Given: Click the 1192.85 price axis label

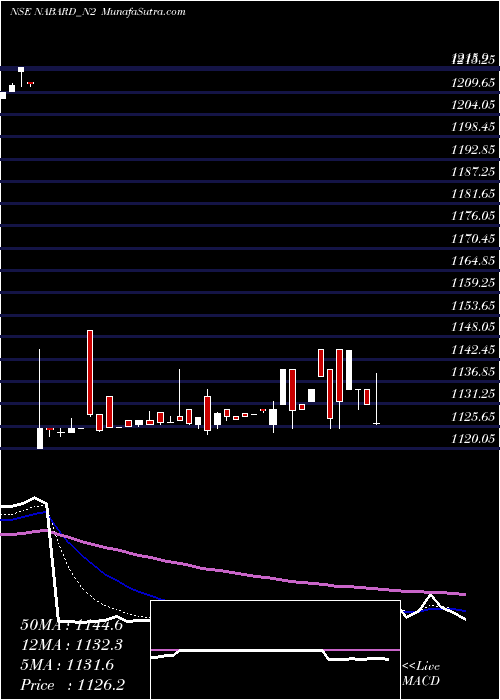Looking at the screenshot, I should coord(473,150).
